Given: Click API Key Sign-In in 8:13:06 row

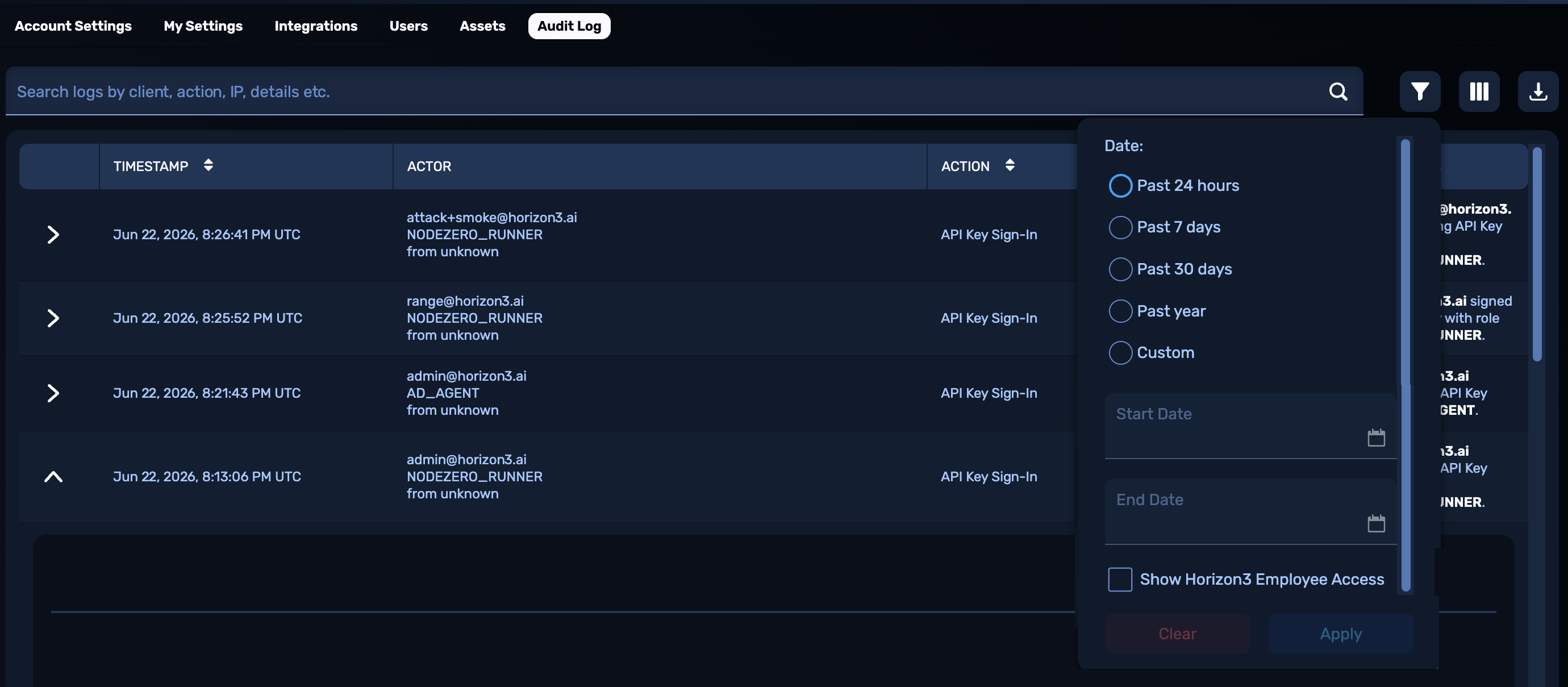Looking at the screenshot, I should [x=989, y=476].
